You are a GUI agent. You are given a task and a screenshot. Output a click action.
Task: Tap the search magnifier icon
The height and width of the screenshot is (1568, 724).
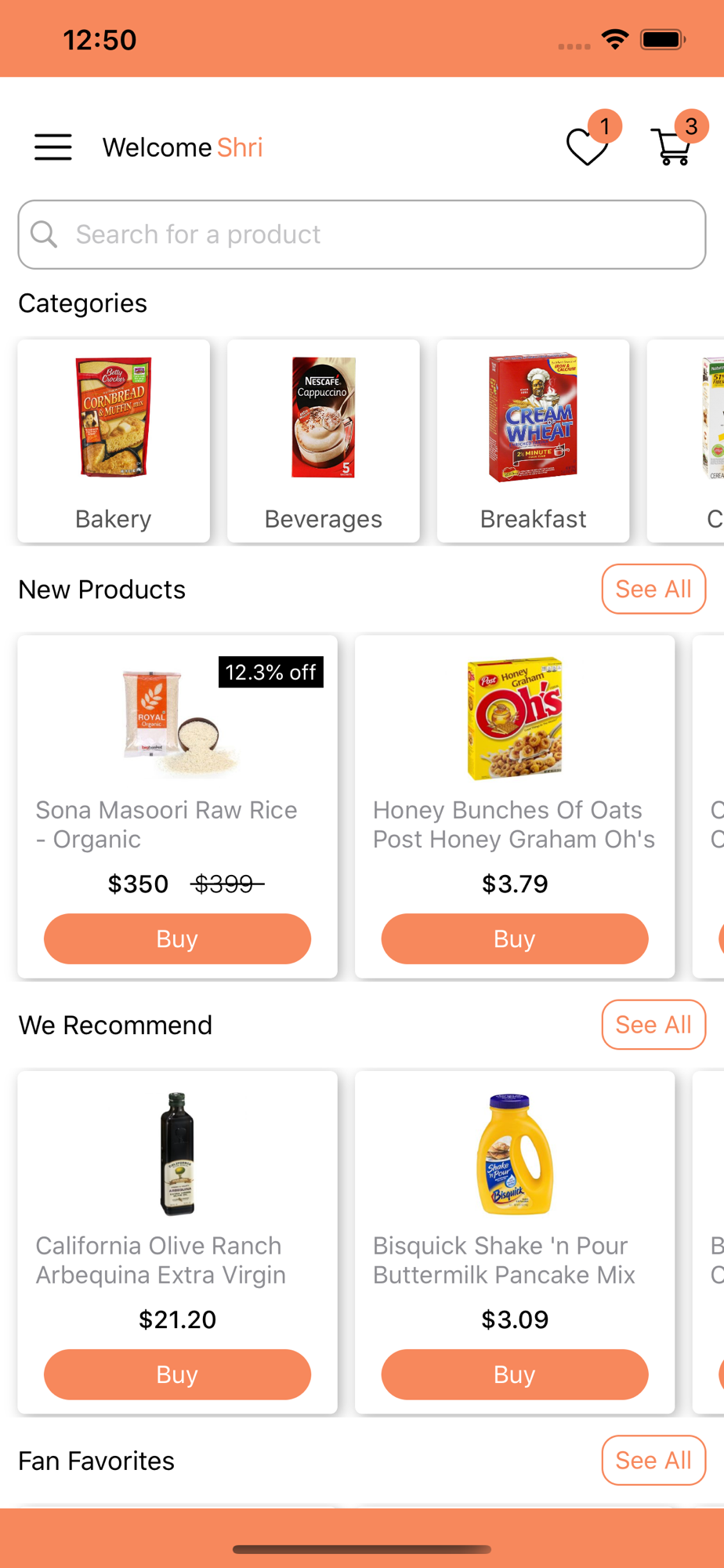point(44,234)
